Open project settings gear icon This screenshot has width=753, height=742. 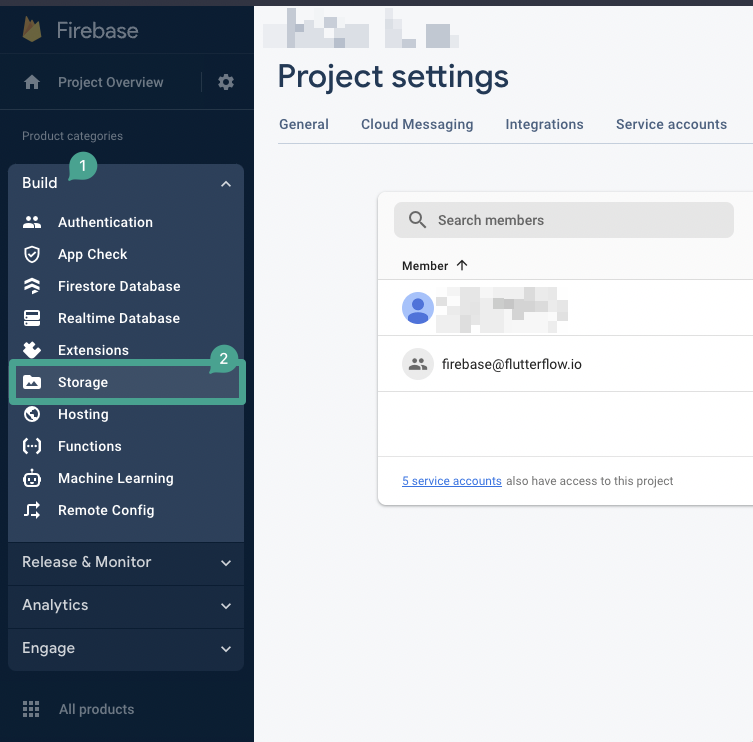226,82
